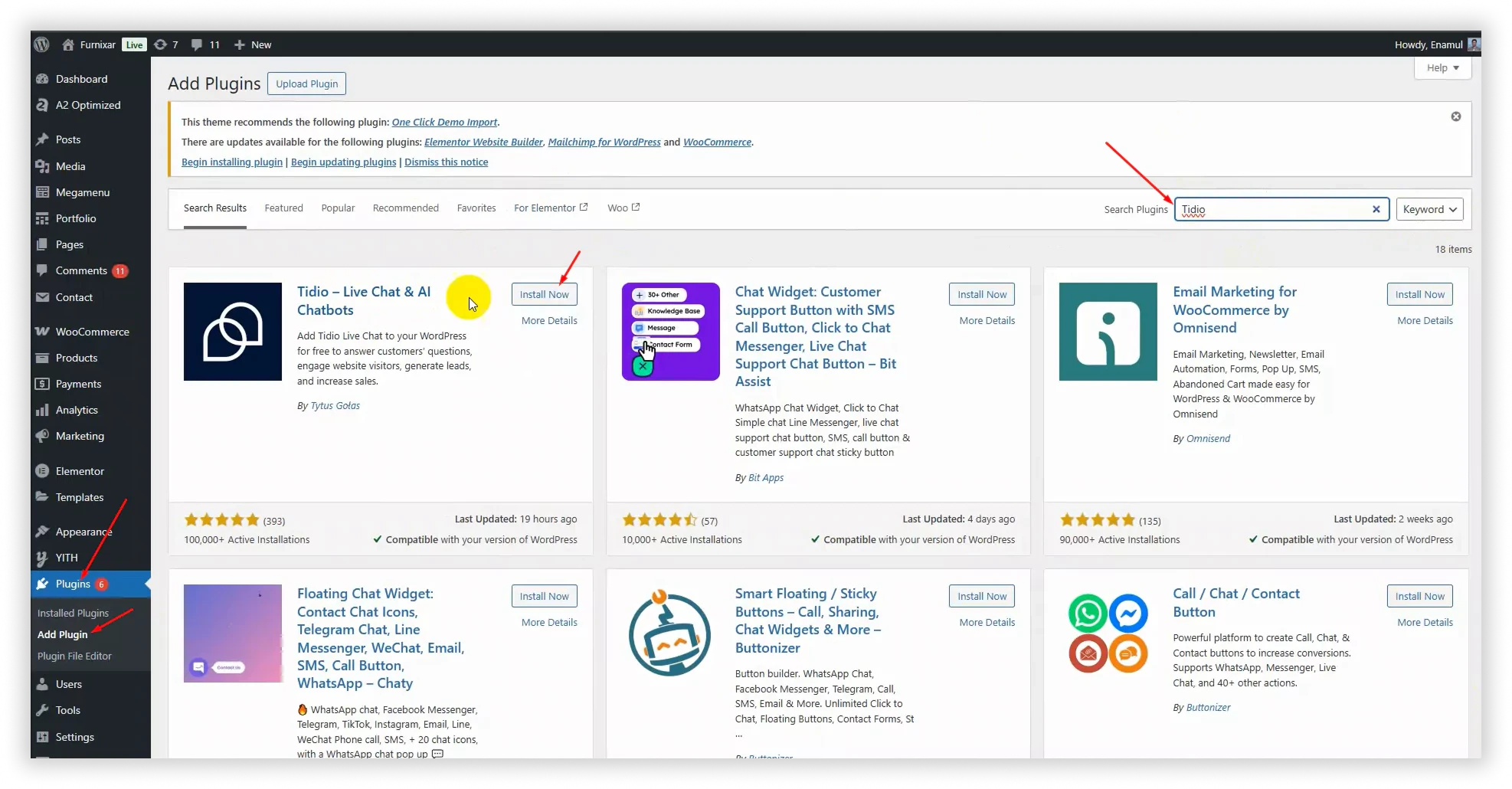This screenshot has width=1512, height=789.
Task: Open the updates icon showing 7
Action: [x=160, y=44]
